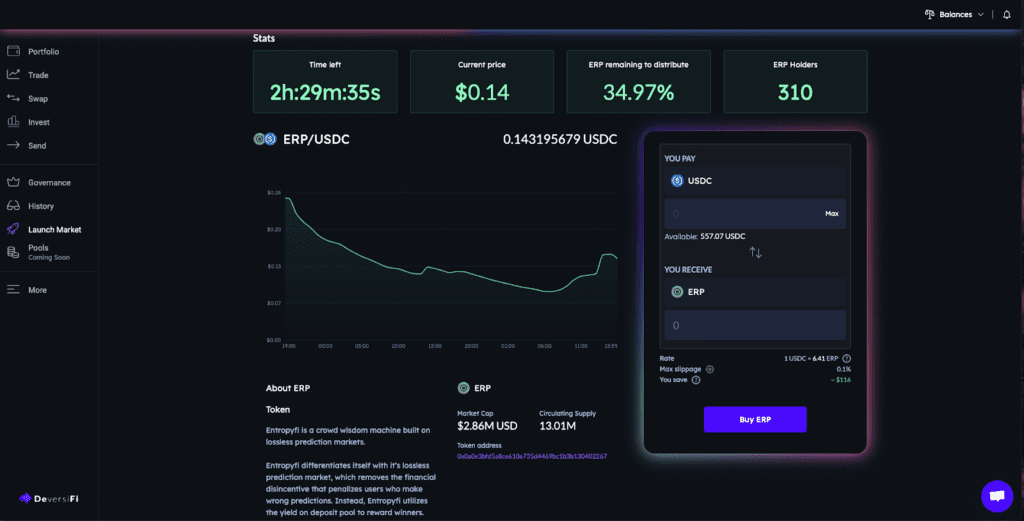Click the History glasses icon
This screenshot has width=1024, height=521.
click(x=13, y=206)
